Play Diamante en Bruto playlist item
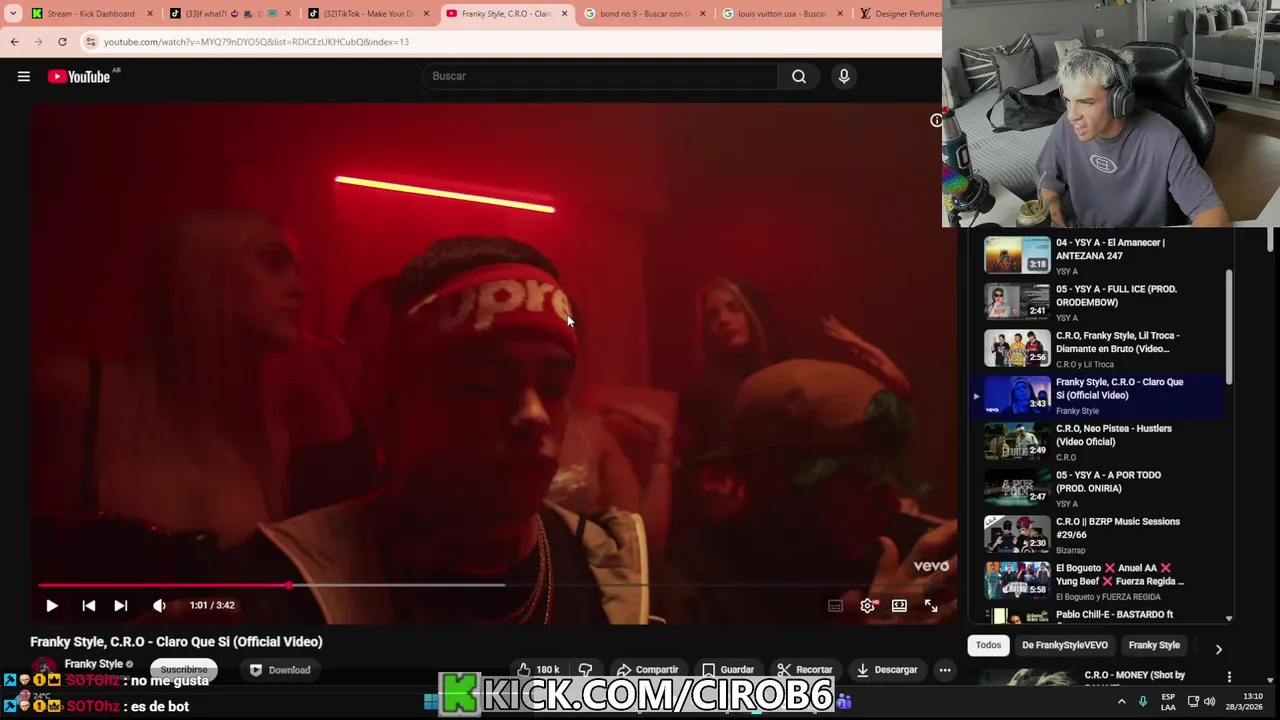This screenshot has width=1280, height=720. coord(1100,349)
